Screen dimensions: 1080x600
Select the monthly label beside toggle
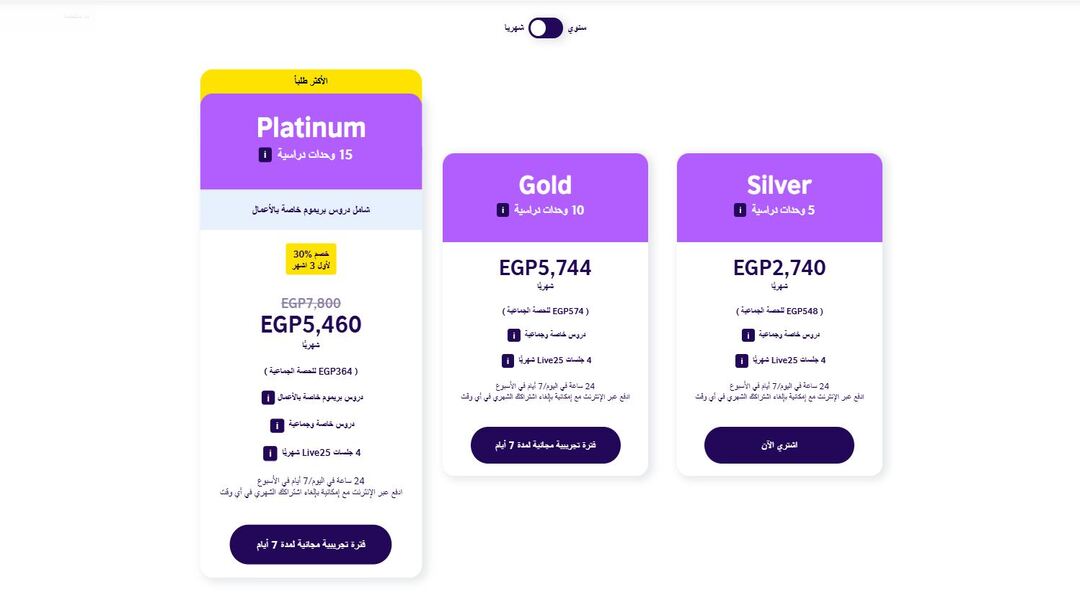click(x=515, y=28)
